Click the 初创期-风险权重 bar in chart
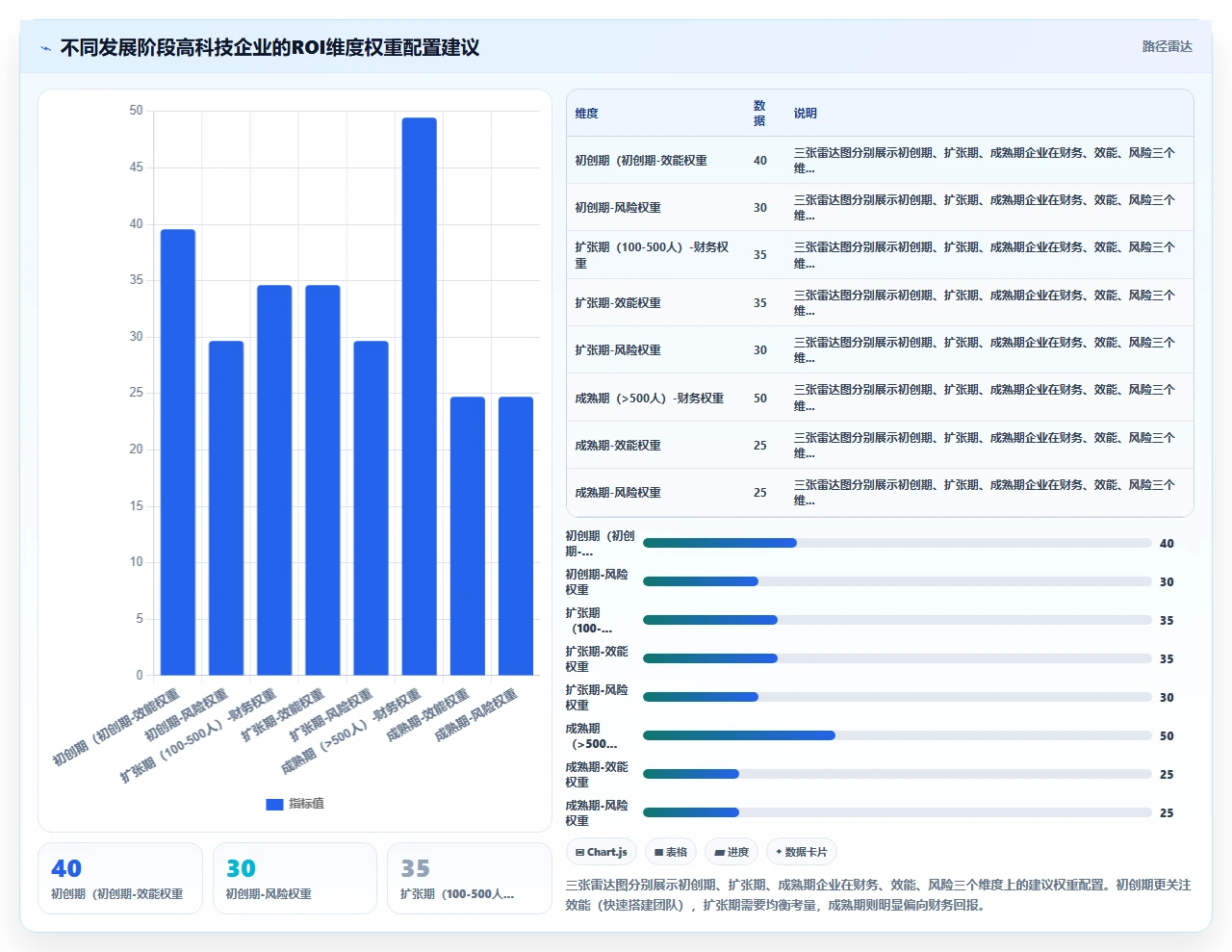The width and height of the screenshot is (1232, 952). (226, 508)
